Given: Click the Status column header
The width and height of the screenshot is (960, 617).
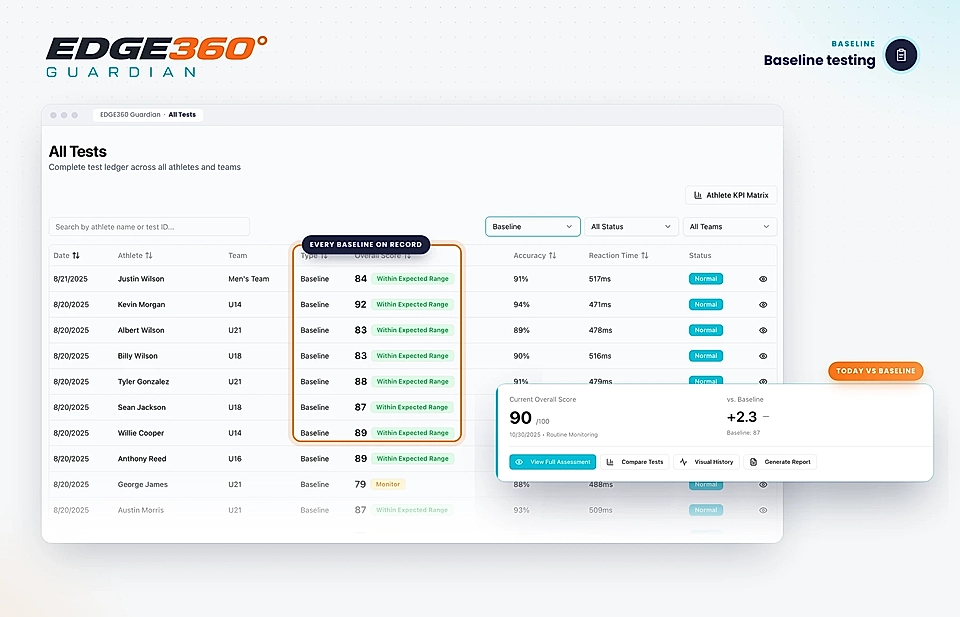Looking at the screenshot, I should (700, 255).
